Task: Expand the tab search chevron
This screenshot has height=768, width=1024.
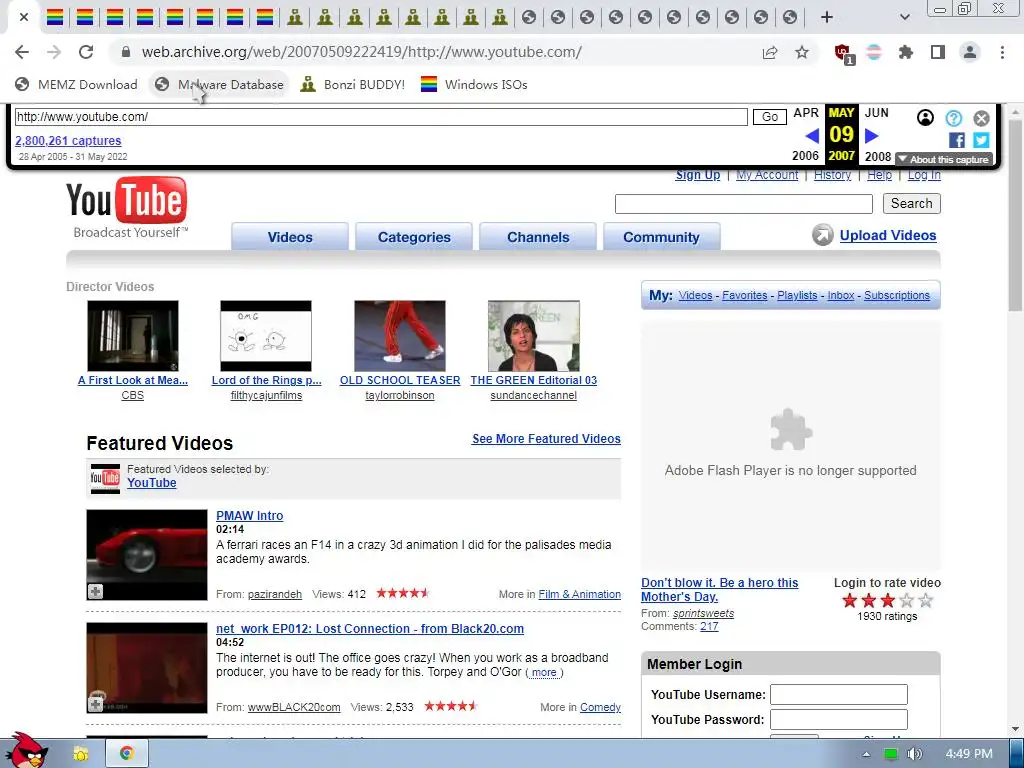Action: point(904,17)
